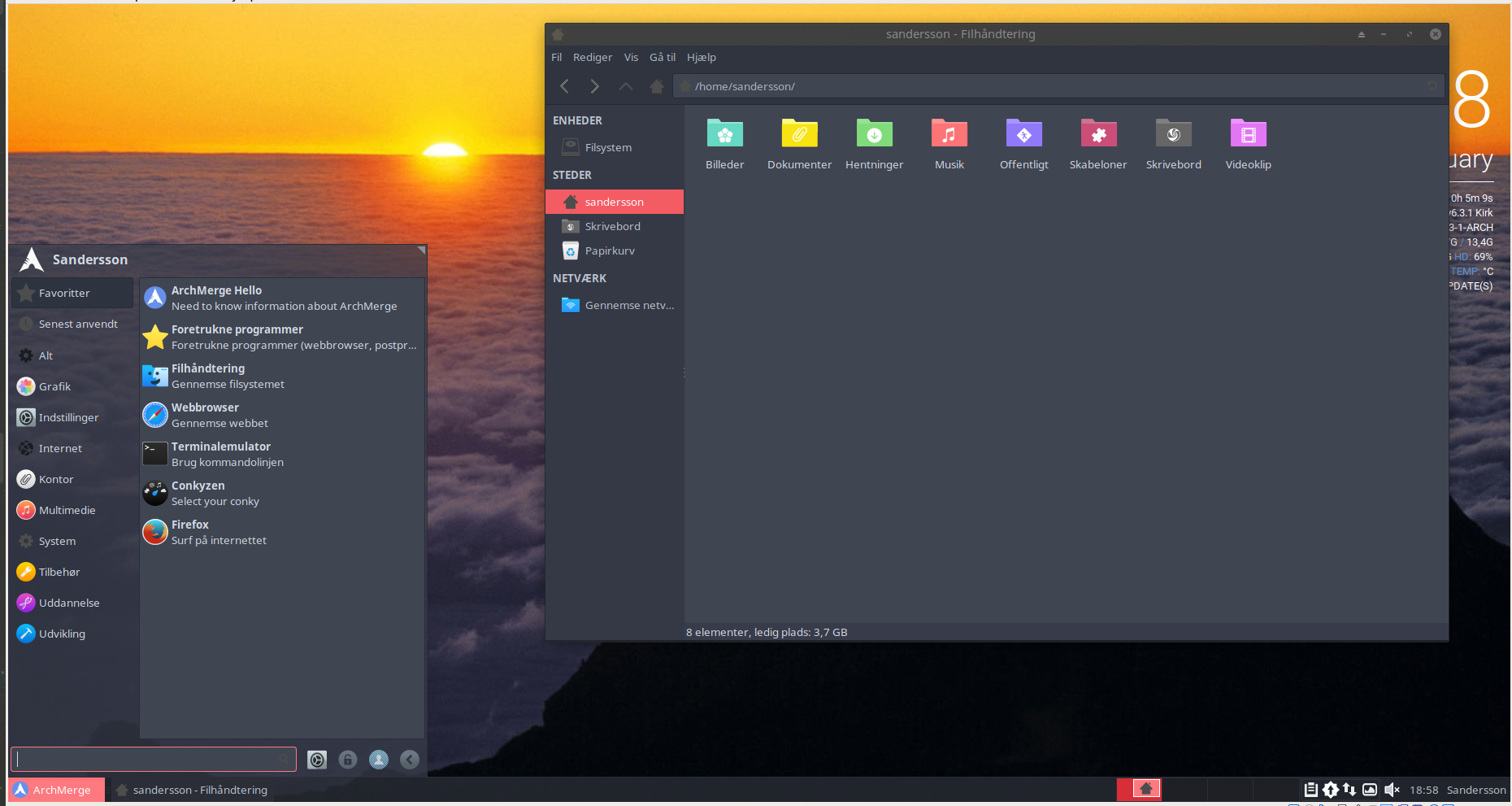Select the Favoritter category
This screenshot has width=1512, height=806.
coord(72,293)
